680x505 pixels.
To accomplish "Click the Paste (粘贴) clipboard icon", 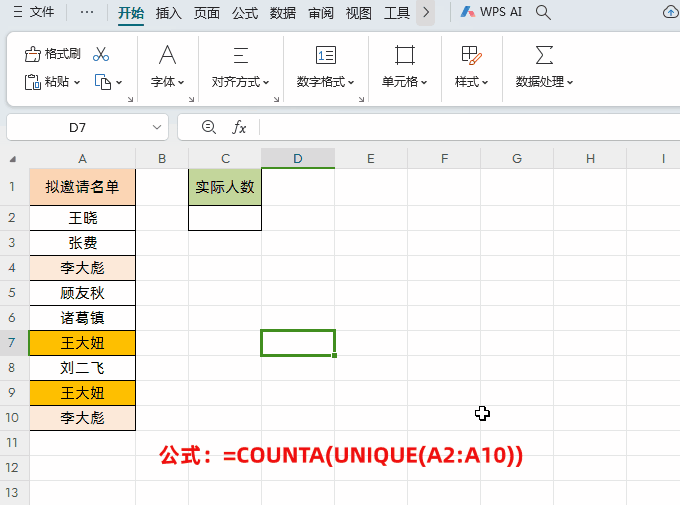I will [33, 82].
